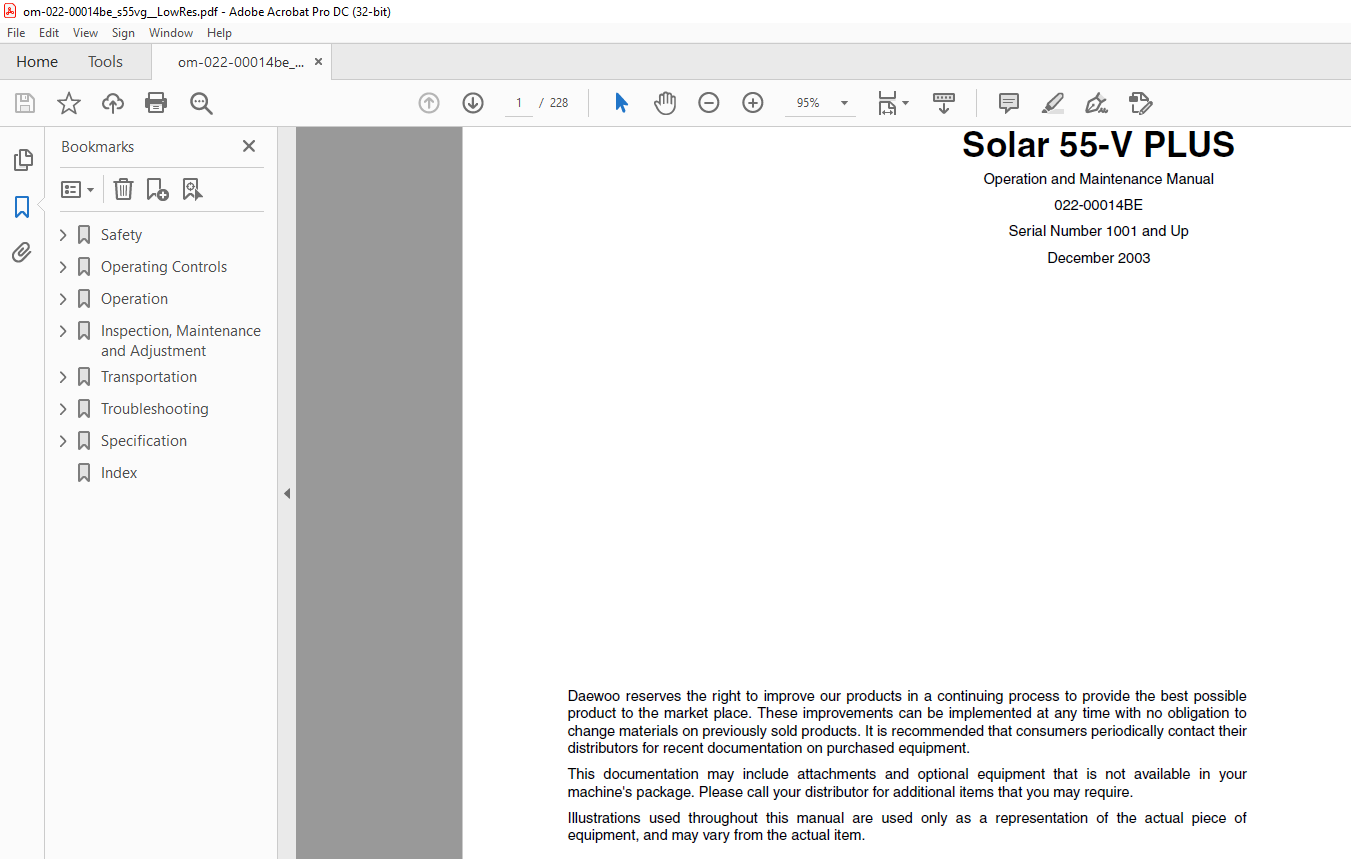
Task: Zoom out with the minus icon
Action: [x=709, y=103]
